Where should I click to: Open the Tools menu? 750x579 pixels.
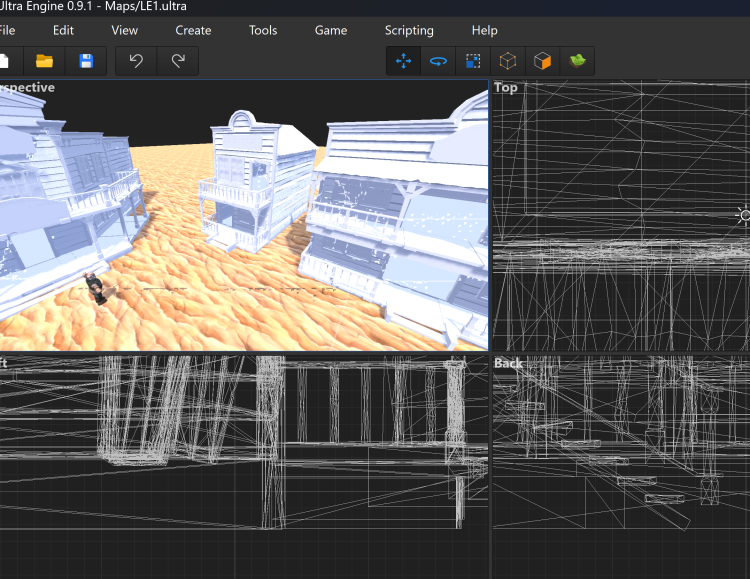pos(263,30)
